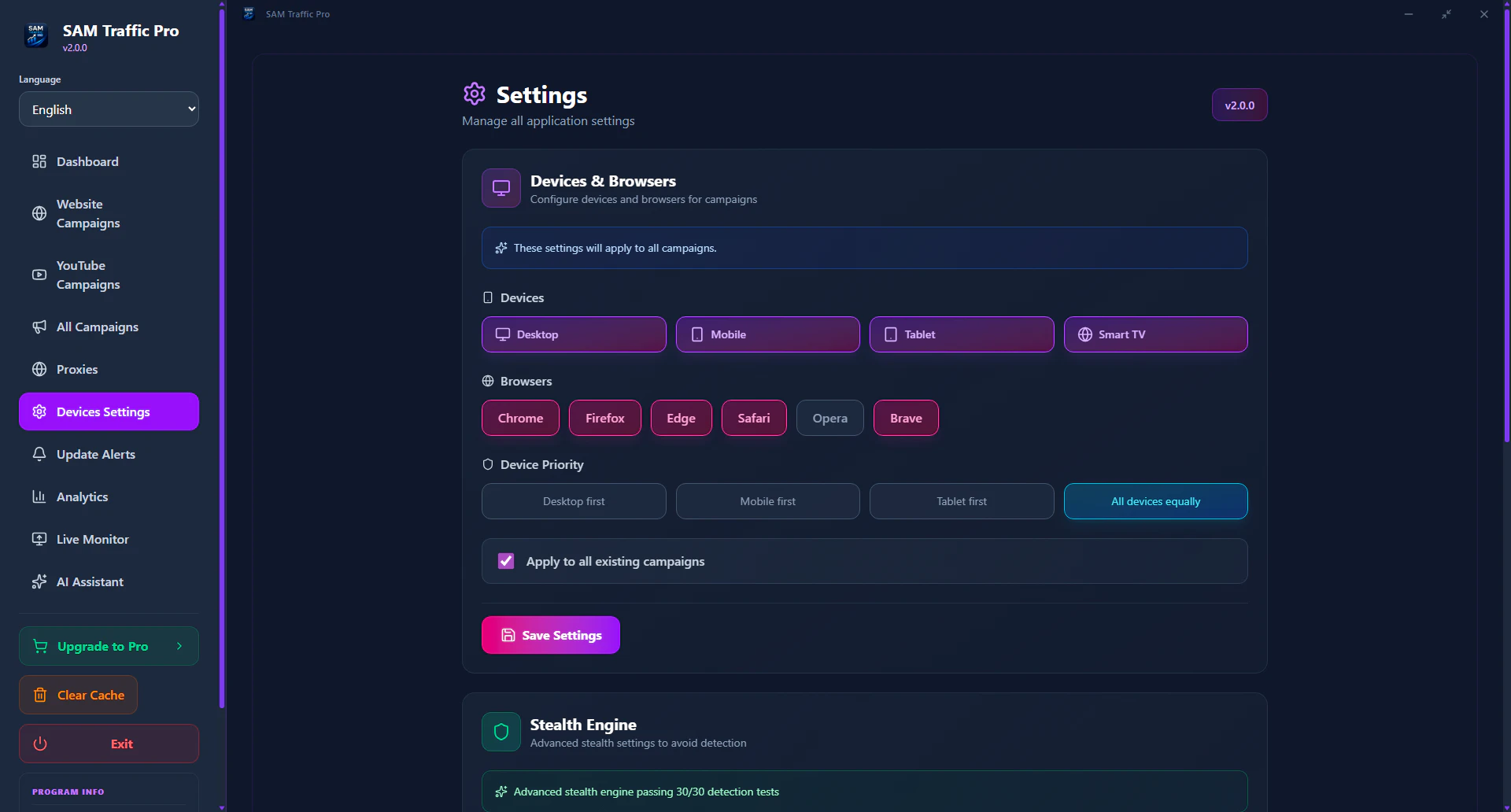This screenshot has height=812, width=1511.
Task: Click the Update Alerts bell icon
Action: click(x=39, y=454)
